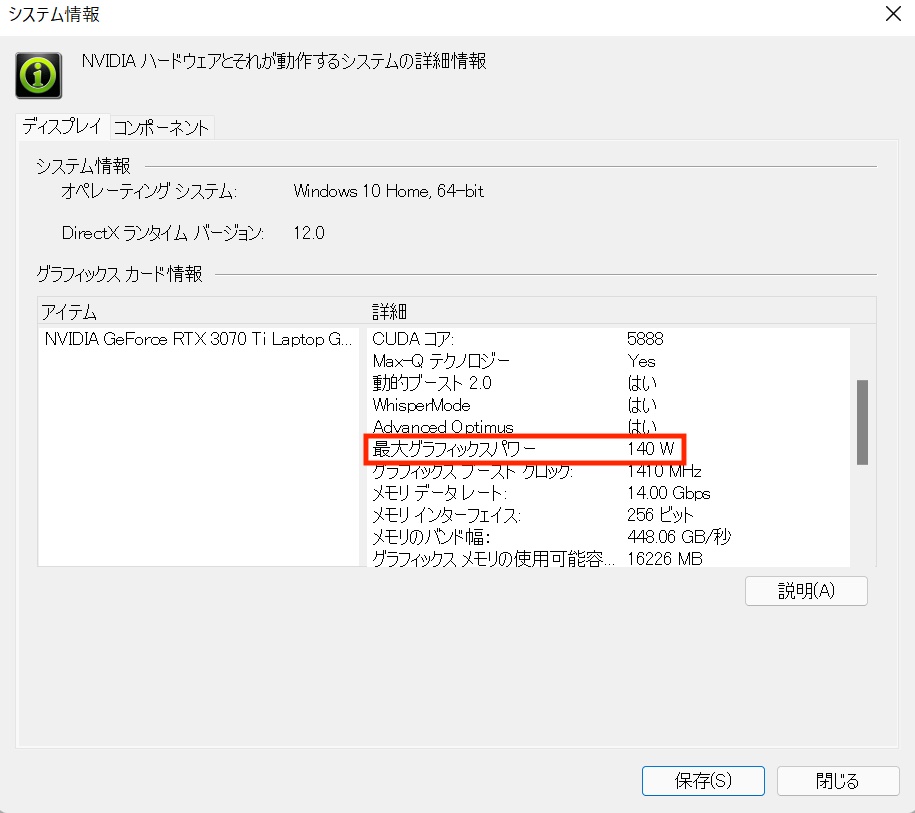
Task: Select the Advanced Optimus row
Action: (x=608, y=427)
